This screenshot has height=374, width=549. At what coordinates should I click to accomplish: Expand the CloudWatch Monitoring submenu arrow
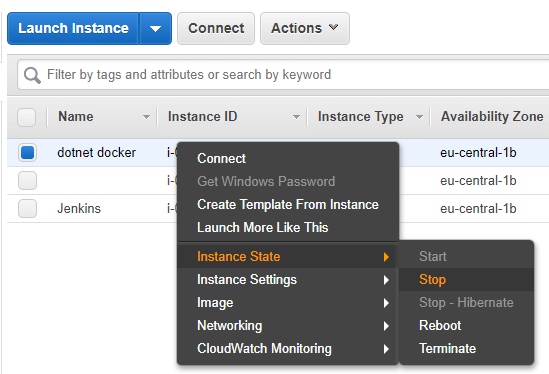(x=386, y=349)
